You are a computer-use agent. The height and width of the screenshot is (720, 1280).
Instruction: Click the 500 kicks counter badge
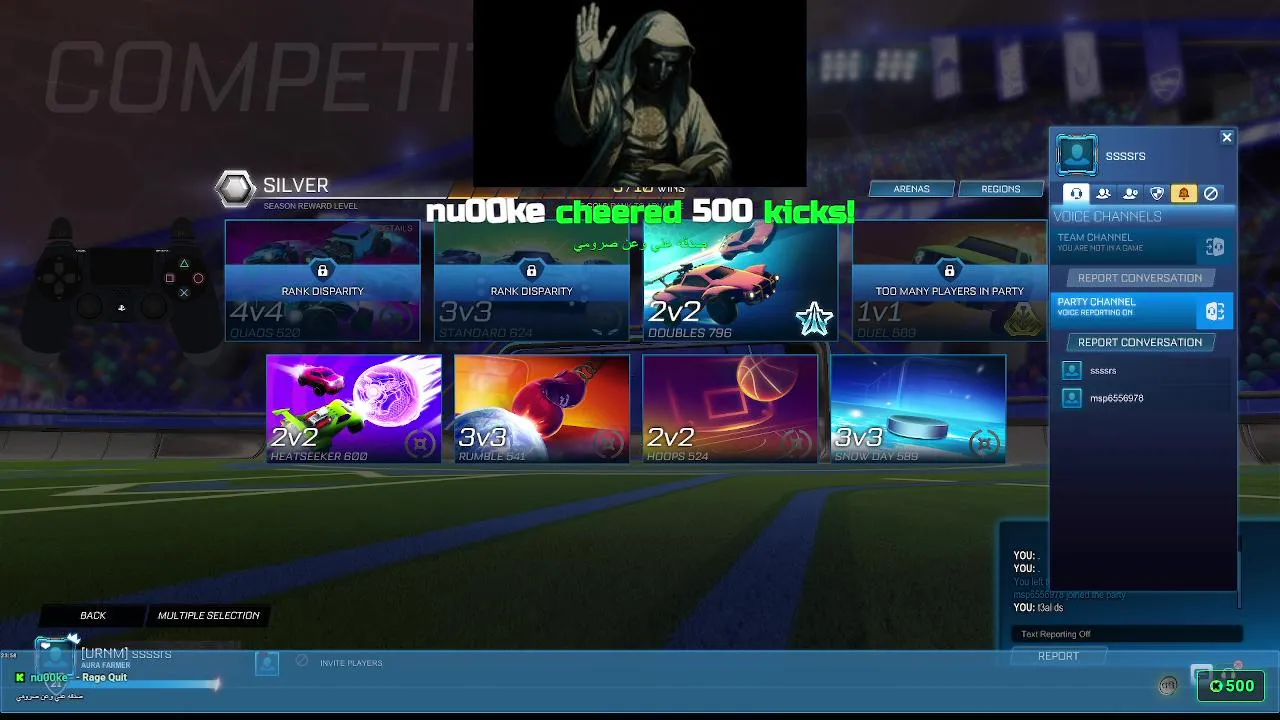coord(1232,686)
